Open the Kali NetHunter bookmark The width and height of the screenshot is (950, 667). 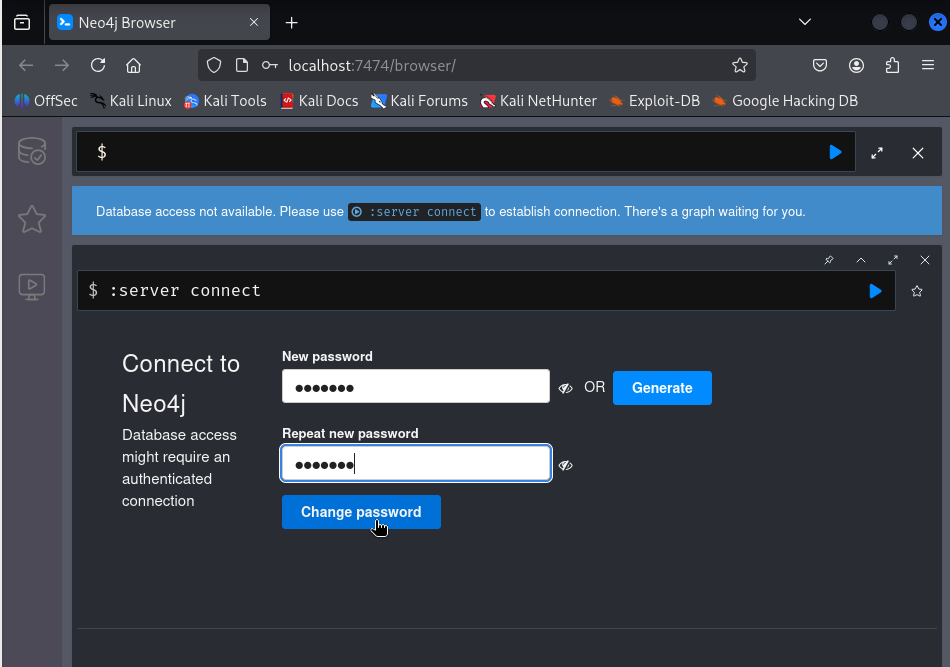[539, 101]
